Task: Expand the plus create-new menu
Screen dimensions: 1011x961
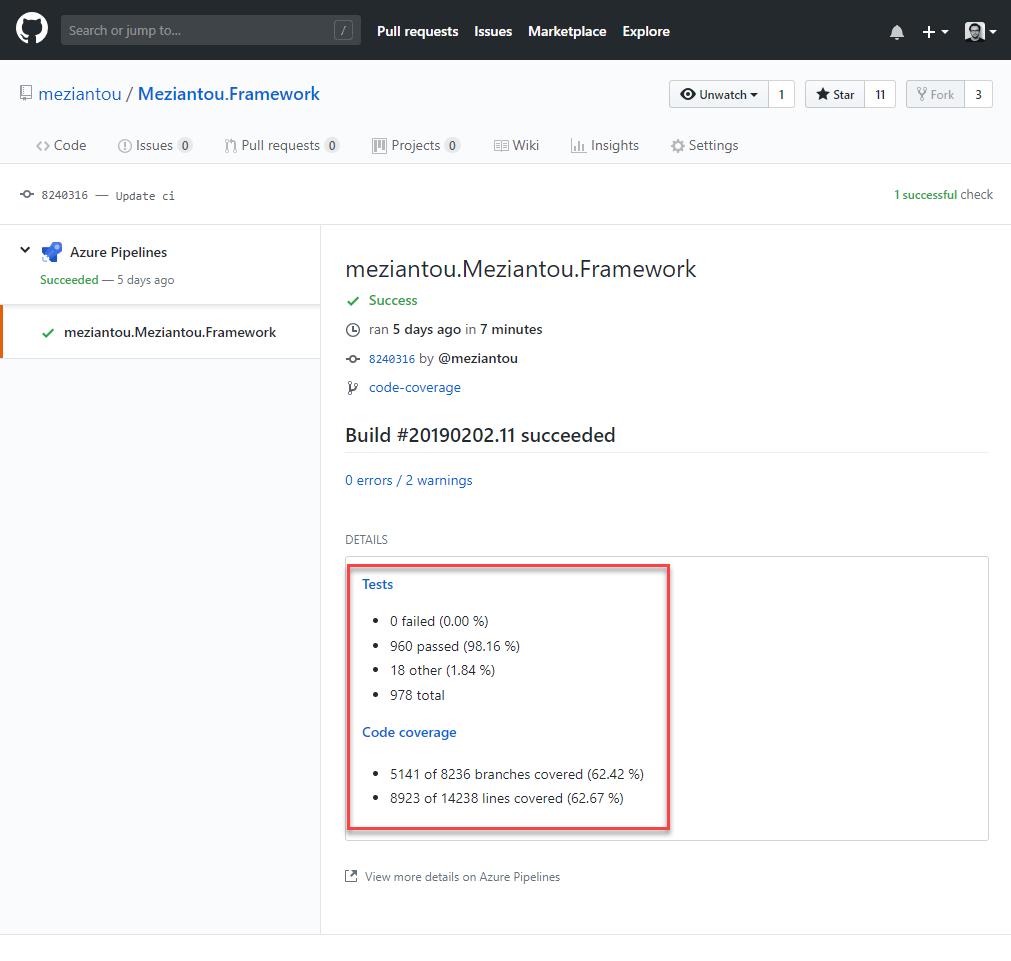Action: pos(934,32)
